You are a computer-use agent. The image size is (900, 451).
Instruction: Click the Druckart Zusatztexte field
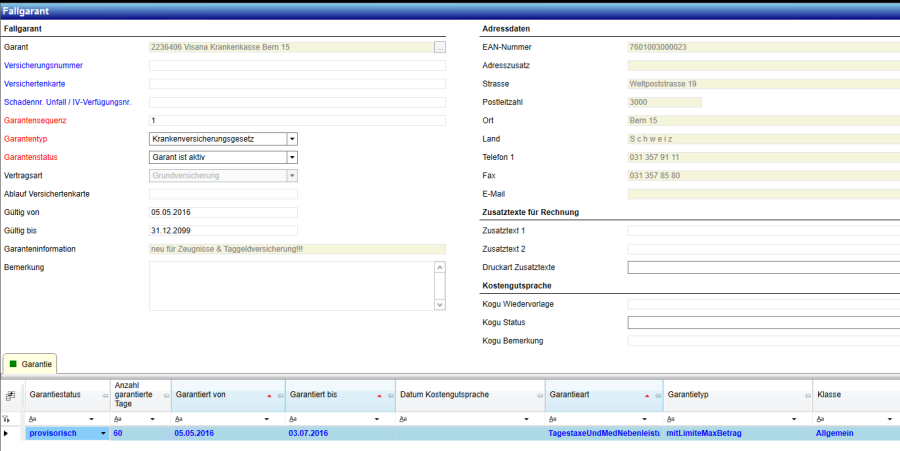pos(762,267)
